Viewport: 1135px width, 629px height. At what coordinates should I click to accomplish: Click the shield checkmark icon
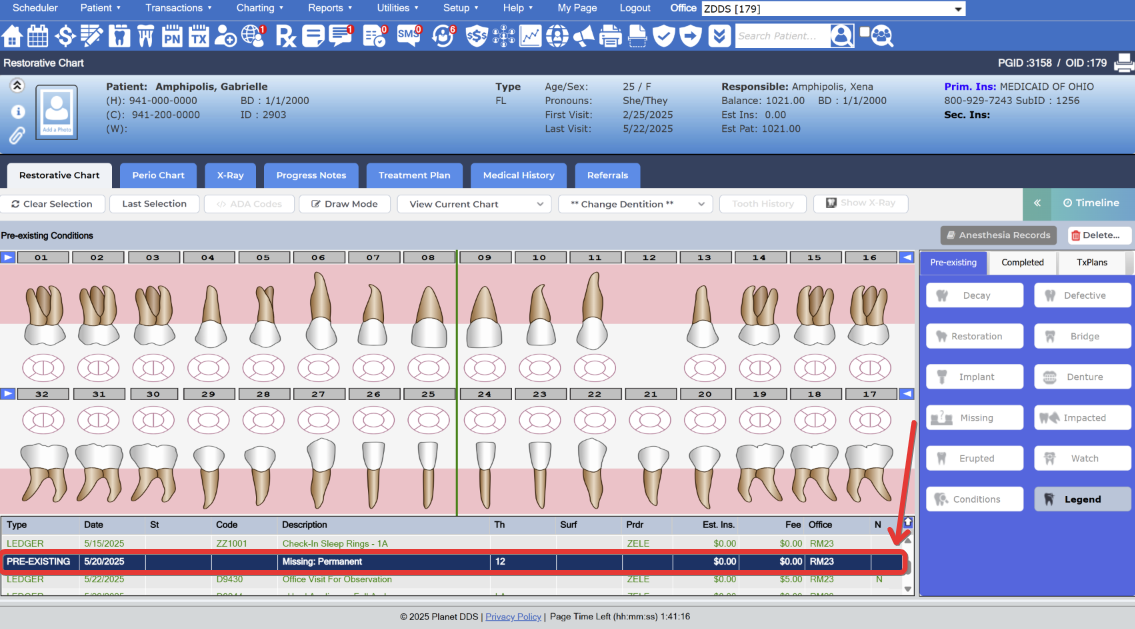tap(664, 35)
